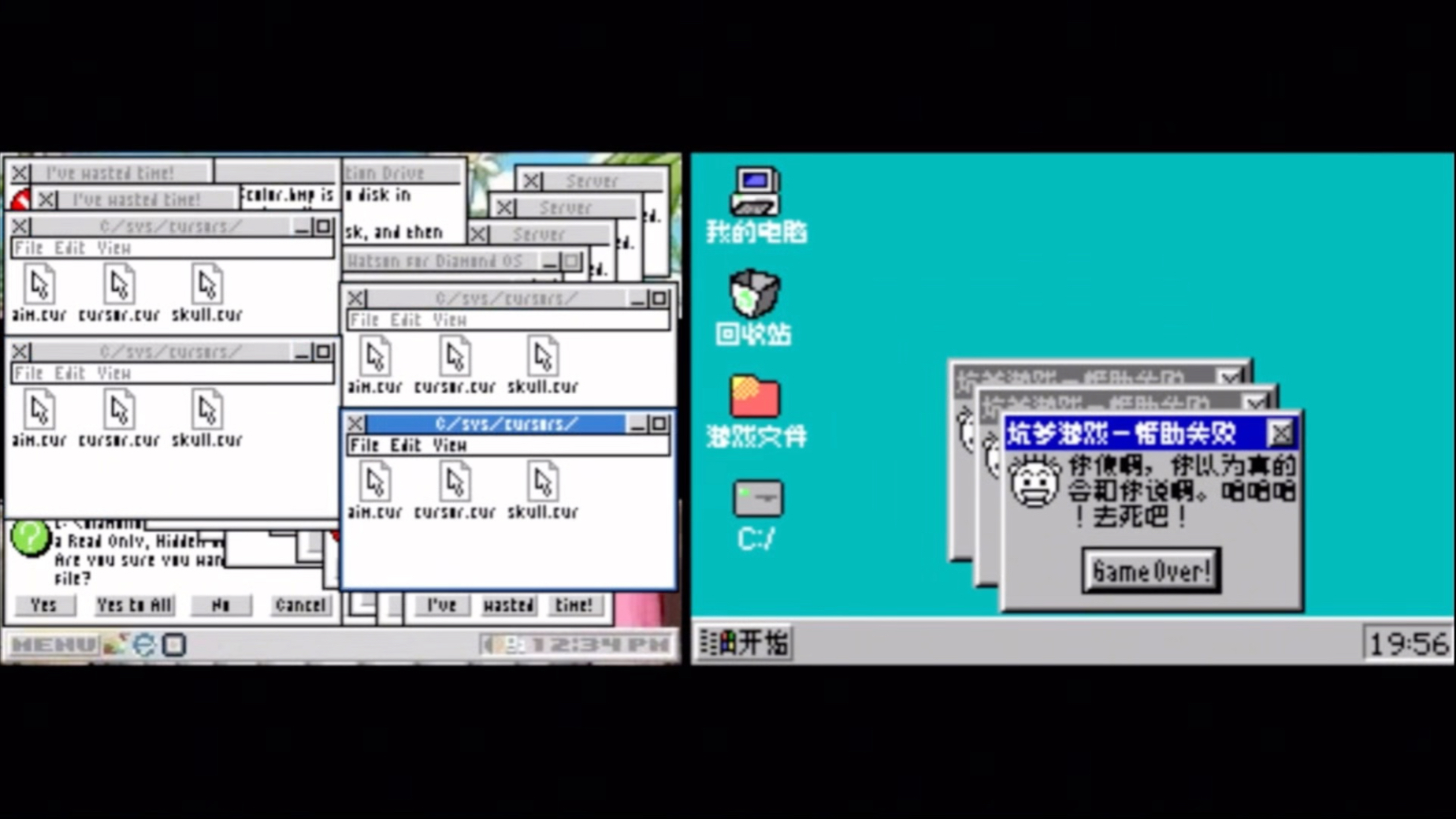Close the front 坑爹游戏 dialog

pyautogui.click(x=1280, y=433)
